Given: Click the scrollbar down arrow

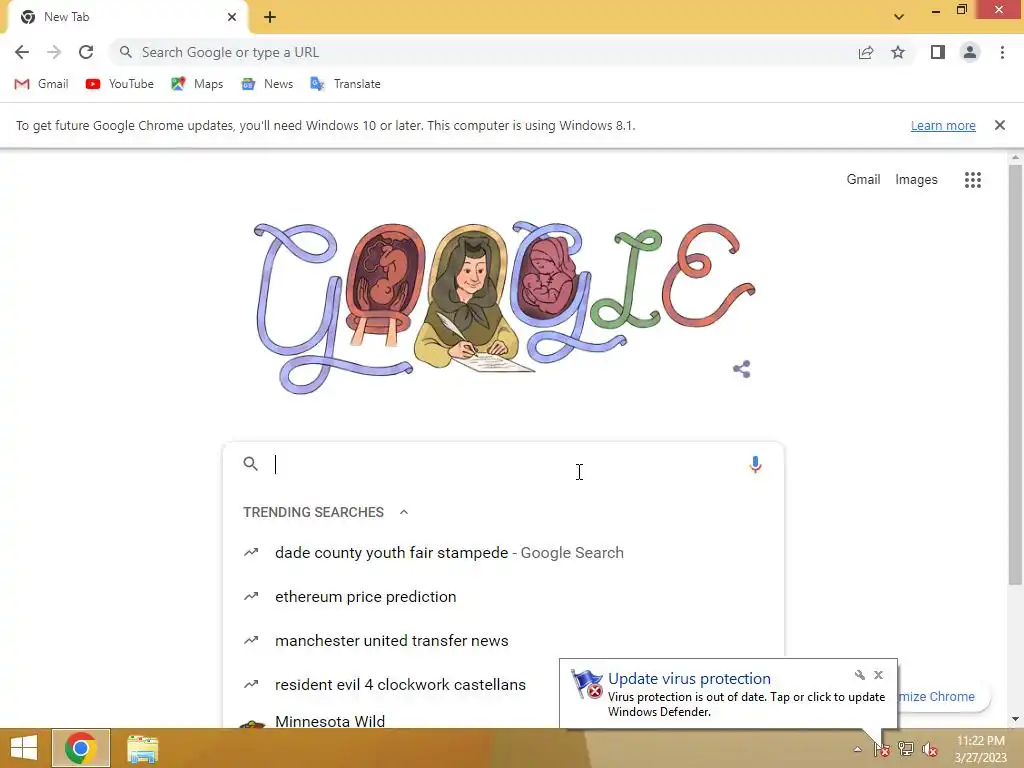Looking at the screenshot, I should (x=1015, y=719).
